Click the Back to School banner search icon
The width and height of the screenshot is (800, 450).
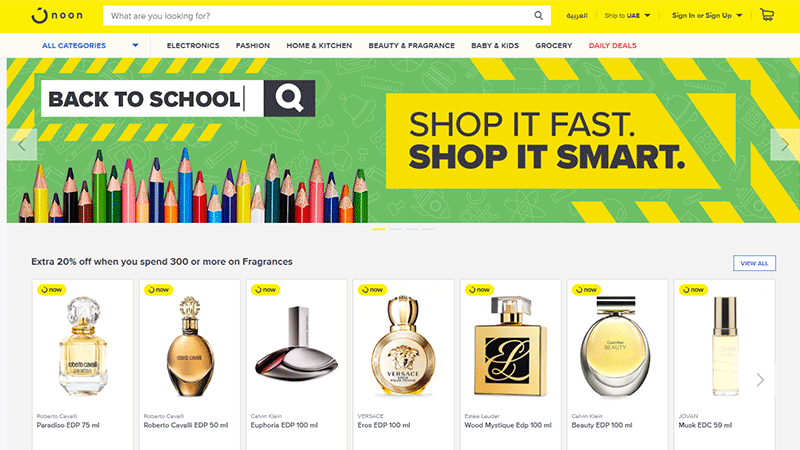tap(289, 98)
